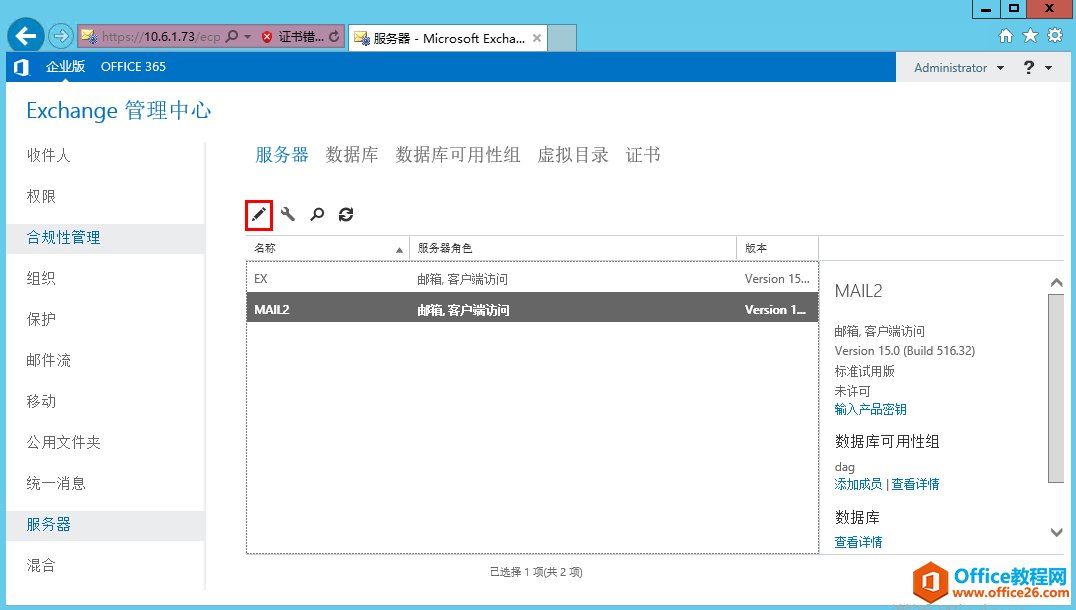Viewport: 1076px width, 610px height.
Task: Click 添加成员 under 数据库可用性组
Action: pos(857,484)
